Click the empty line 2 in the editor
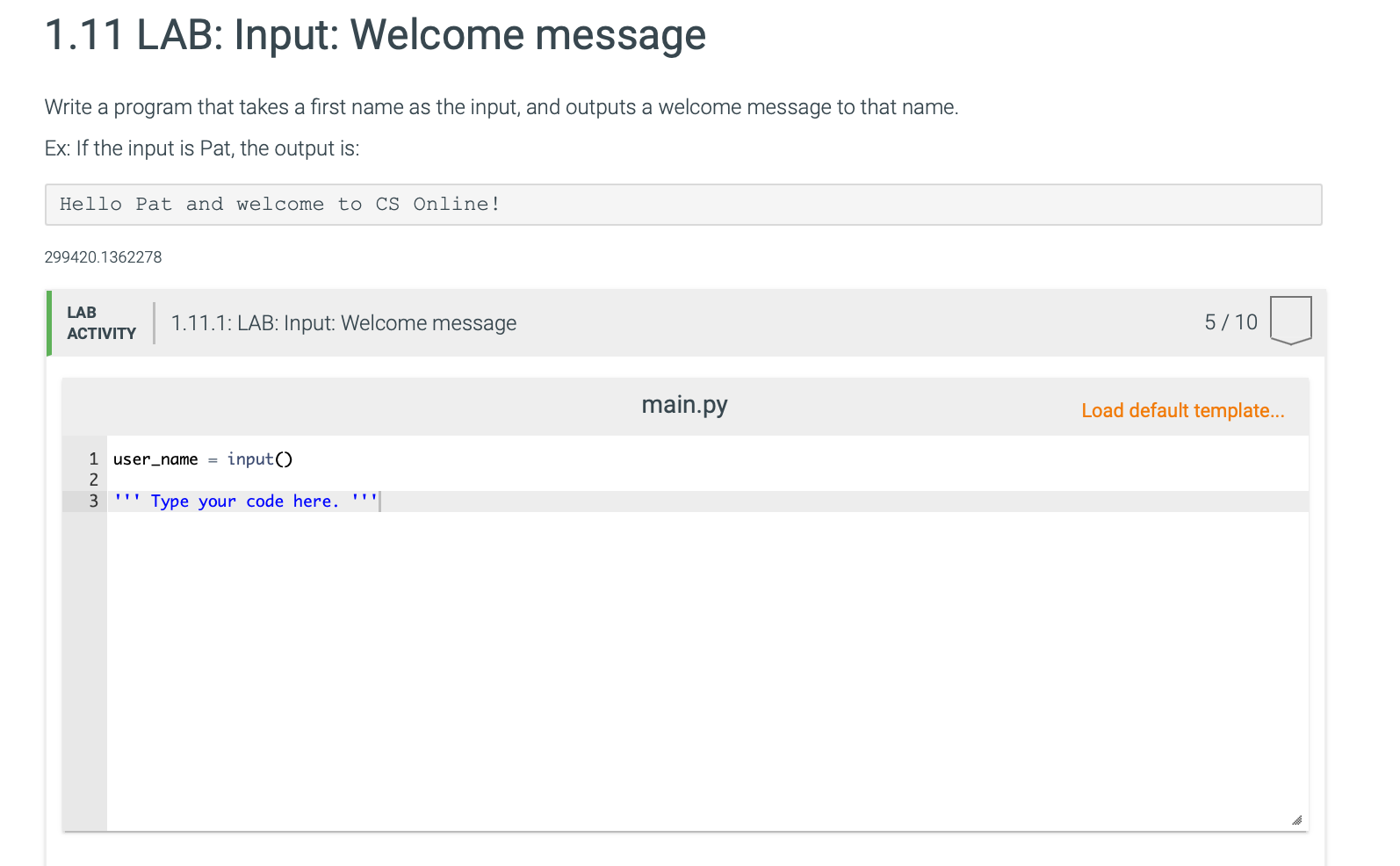Screen dimensions: 1400x866 point(707,480)
